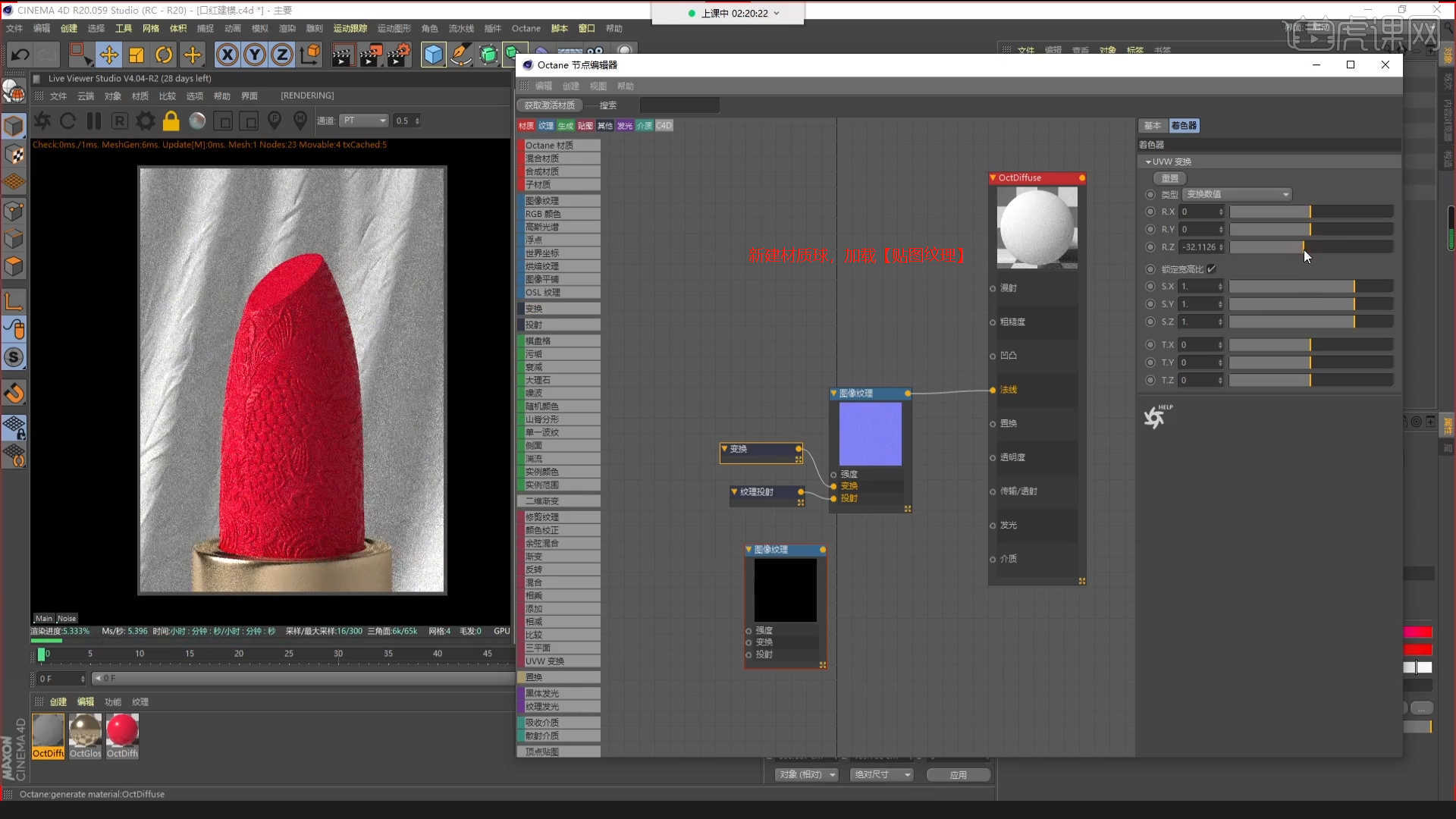Screen dimensions: 1456x819
Task: Collapse the OctDiffuse node
Action: [x=993, y=178]
